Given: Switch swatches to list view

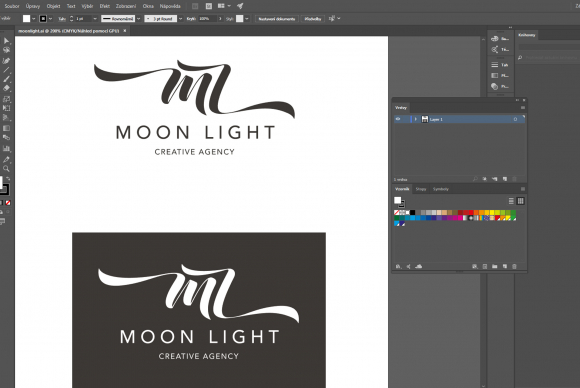Looking at the screenshot, I should [511, 201].
